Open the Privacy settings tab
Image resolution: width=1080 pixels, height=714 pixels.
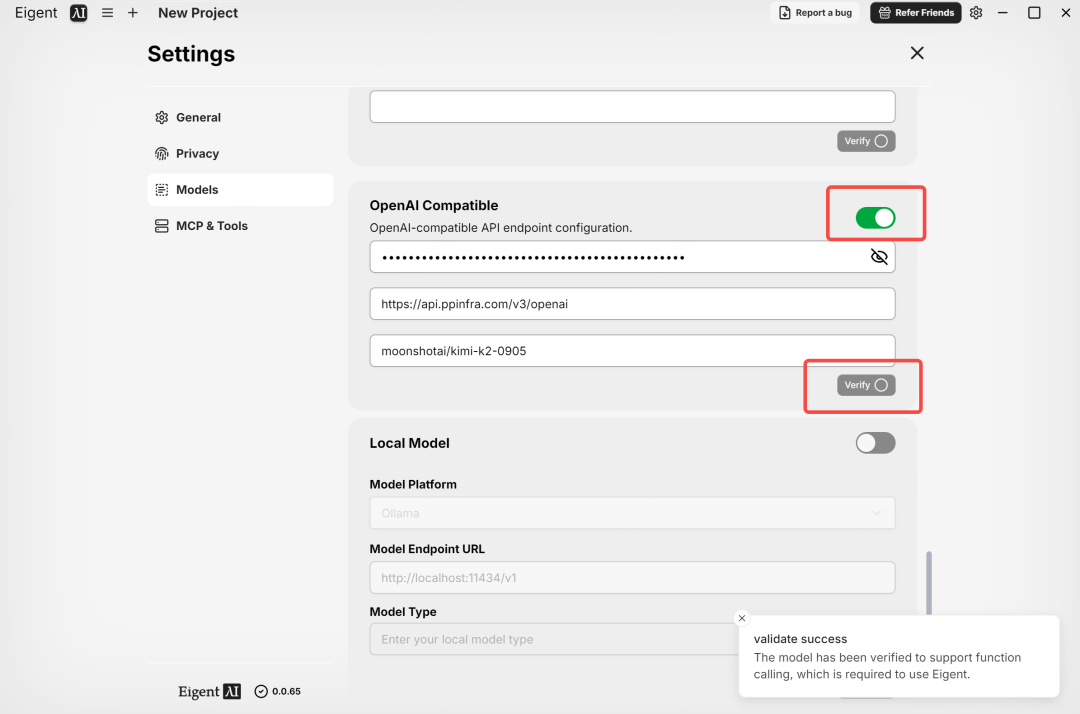coord(197,154)
